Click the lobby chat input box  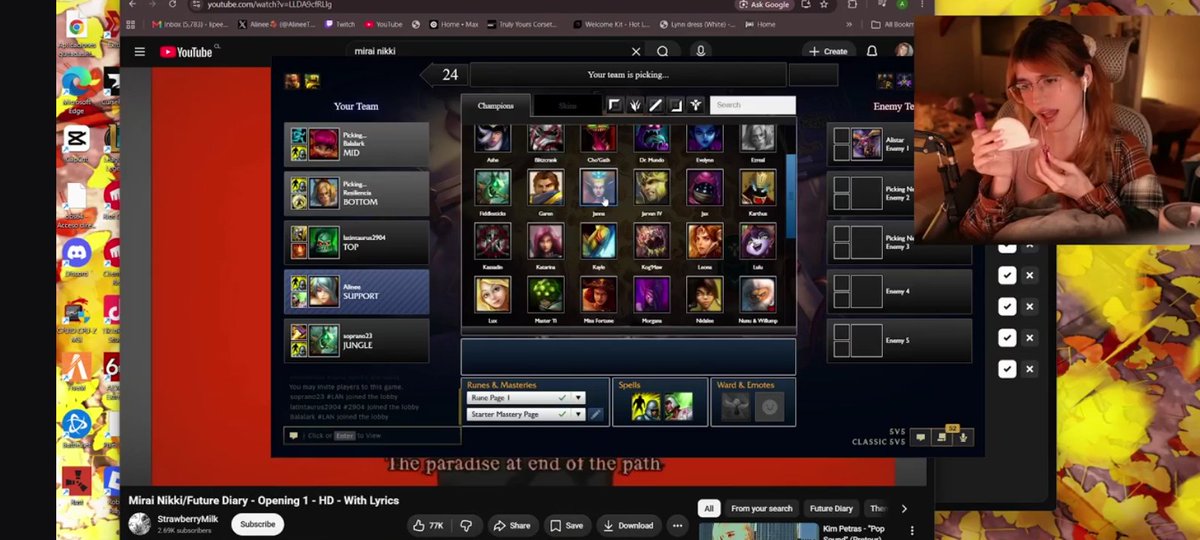tap(372, 435)
